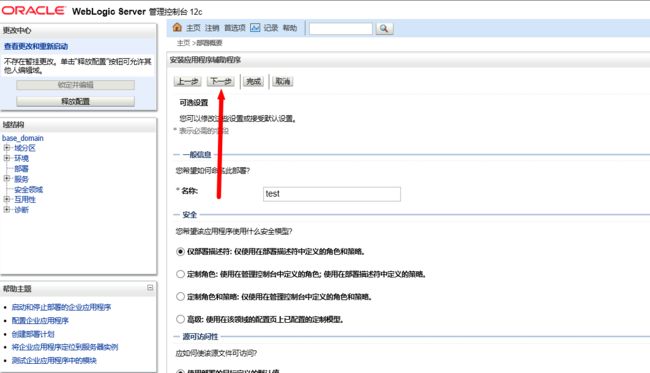Open help link 测试企业应用程序中的模块
The width and height of the screenshot is (650, 373).
(x=54, y=360)
